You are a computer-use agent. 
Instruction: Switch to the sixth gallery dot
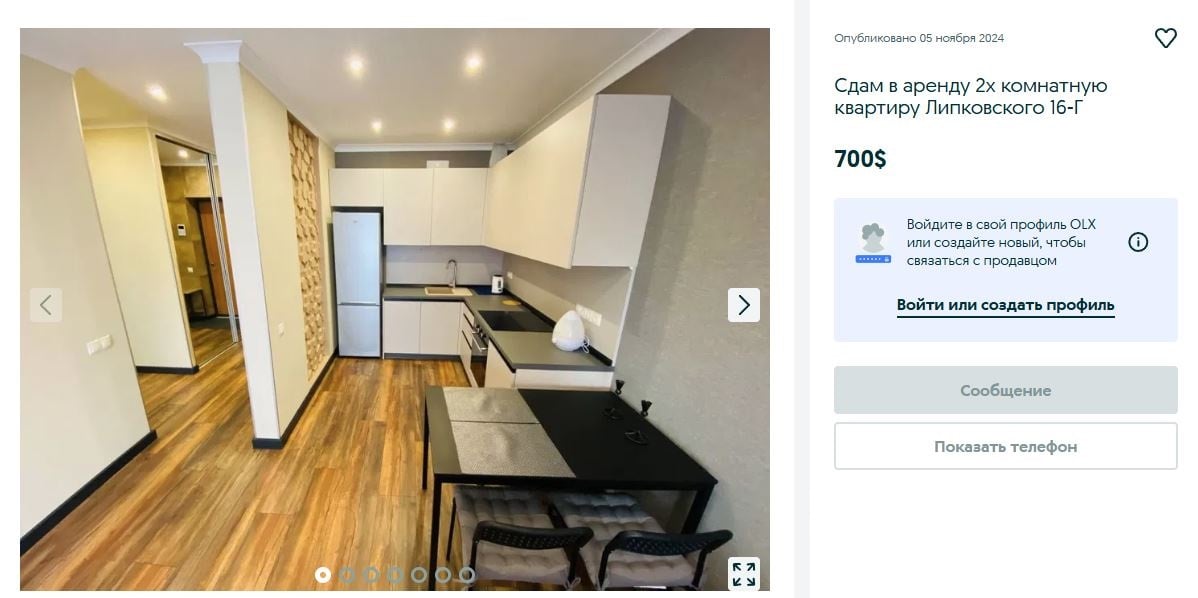pyautogui.click(x=443, y=574)
